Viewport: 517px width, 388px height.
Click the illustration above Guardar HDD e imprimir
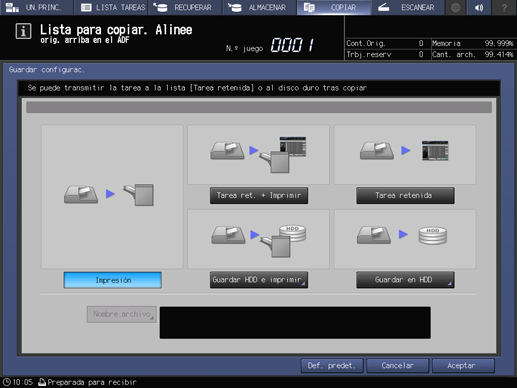click(258, 239)
